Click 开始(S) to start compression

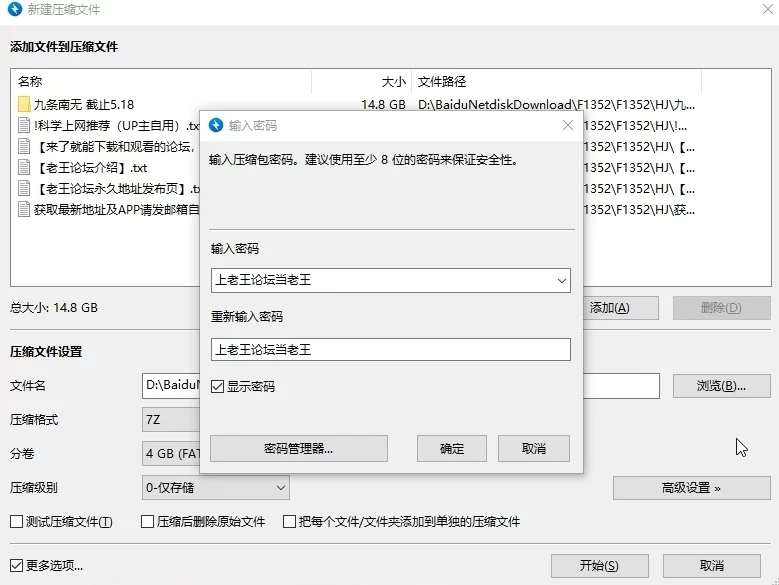click(x=600, y=566)
